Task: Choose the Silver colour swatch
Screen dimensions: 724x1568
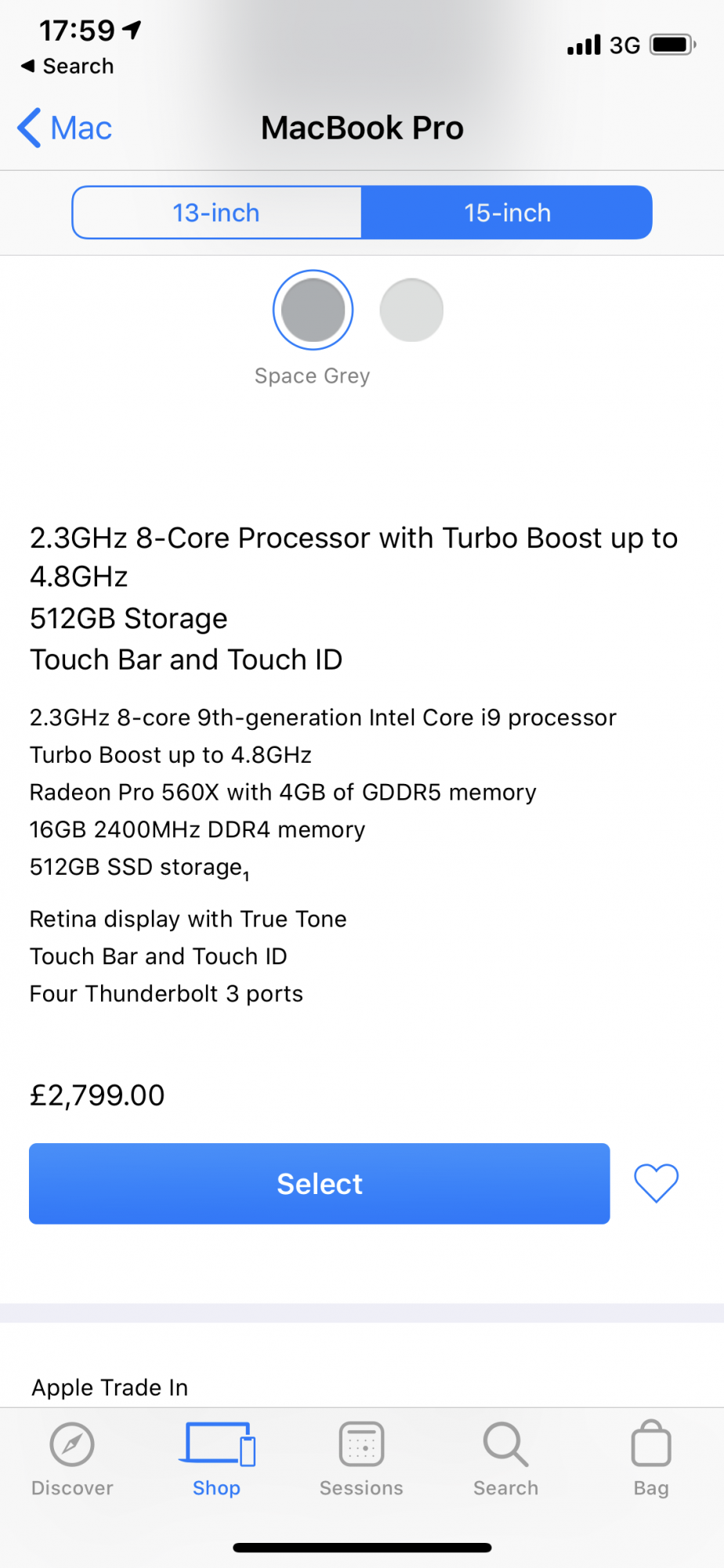Action: 411,310
